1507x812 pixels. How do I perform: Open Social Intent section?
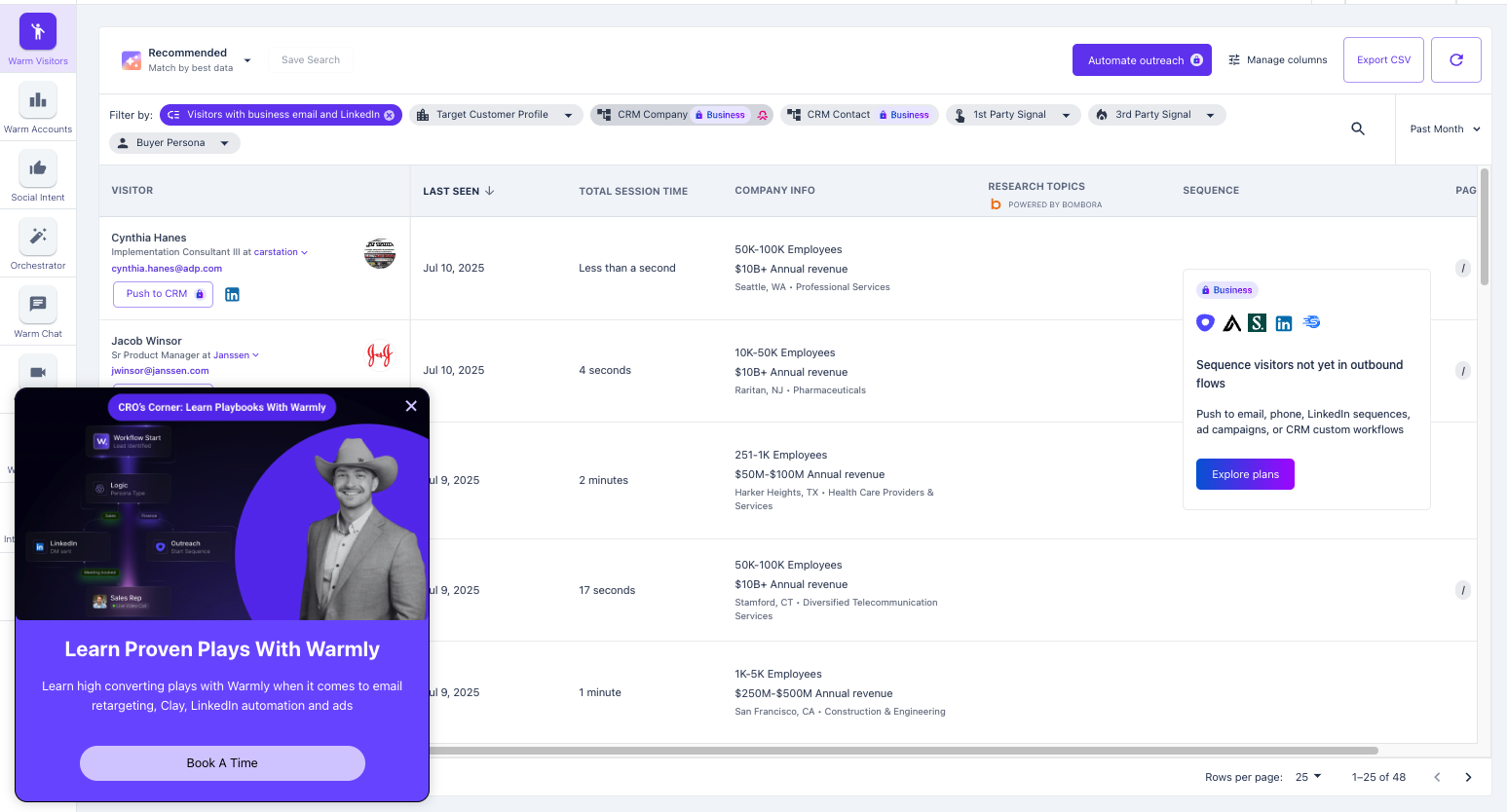(38, 176)
